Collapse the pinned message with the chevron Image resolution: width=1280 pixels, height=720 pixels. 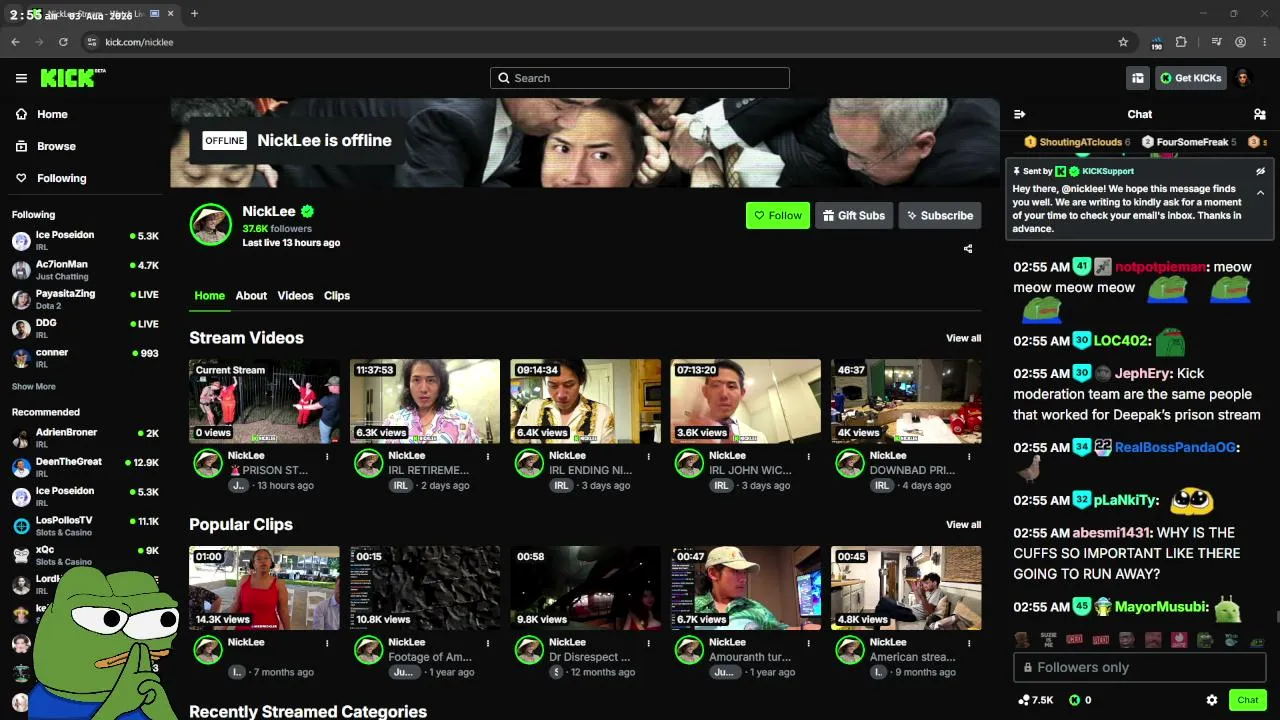pyautogui.click(x=1260, y=193)
